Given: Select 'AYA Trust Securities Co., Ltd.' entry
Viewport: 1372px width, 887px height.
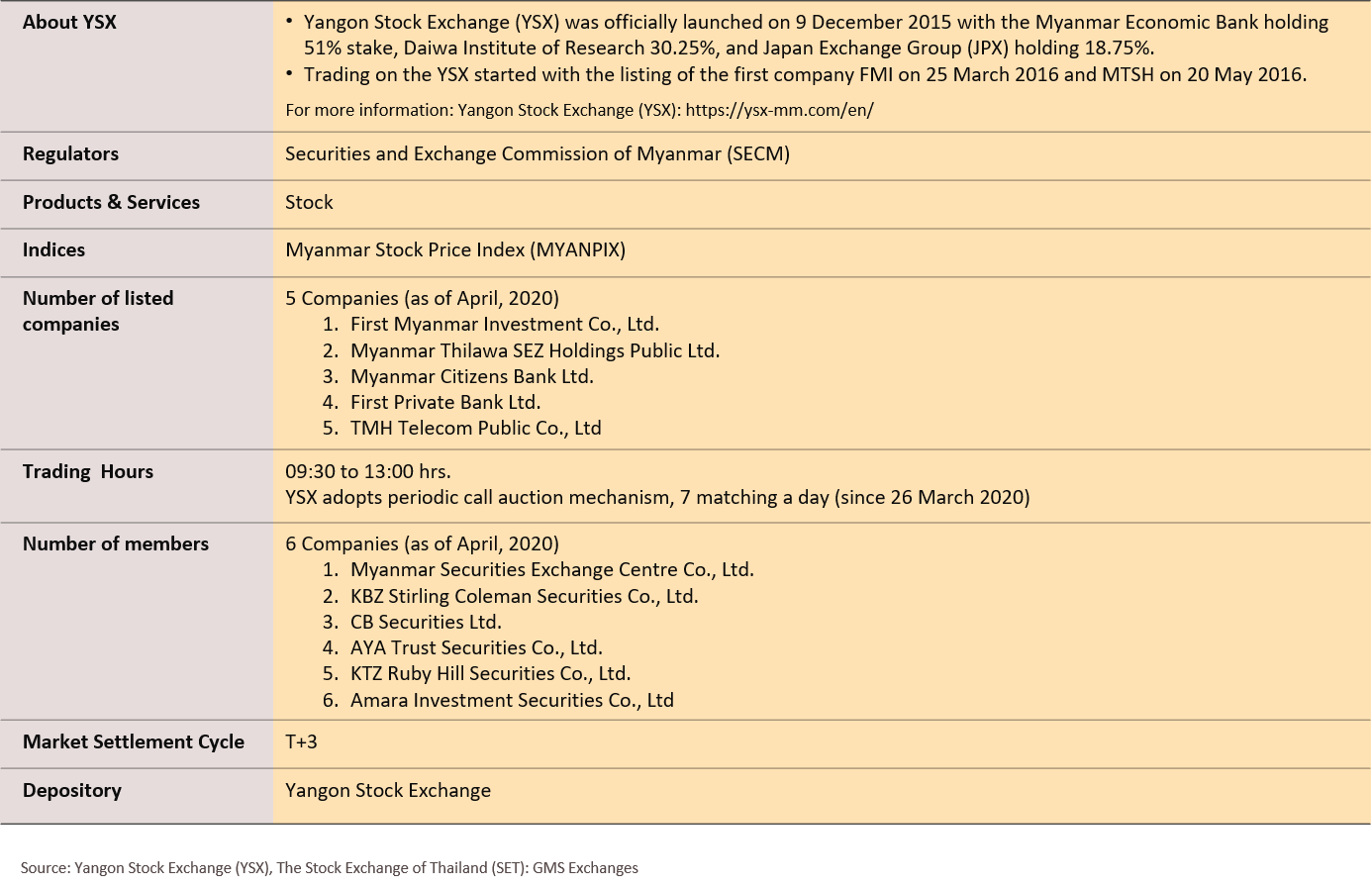Looking at the screenshot, I should point(475,647).
